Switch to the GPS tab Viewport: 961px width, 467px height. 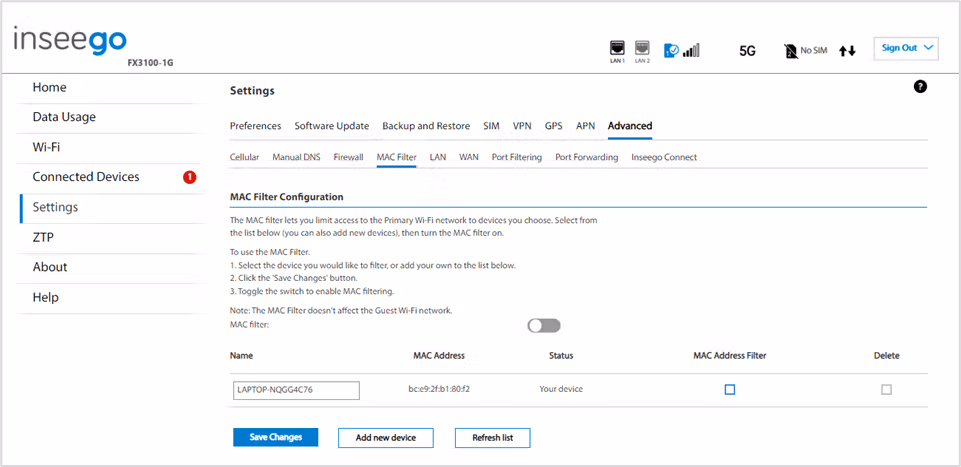[553, 126]
